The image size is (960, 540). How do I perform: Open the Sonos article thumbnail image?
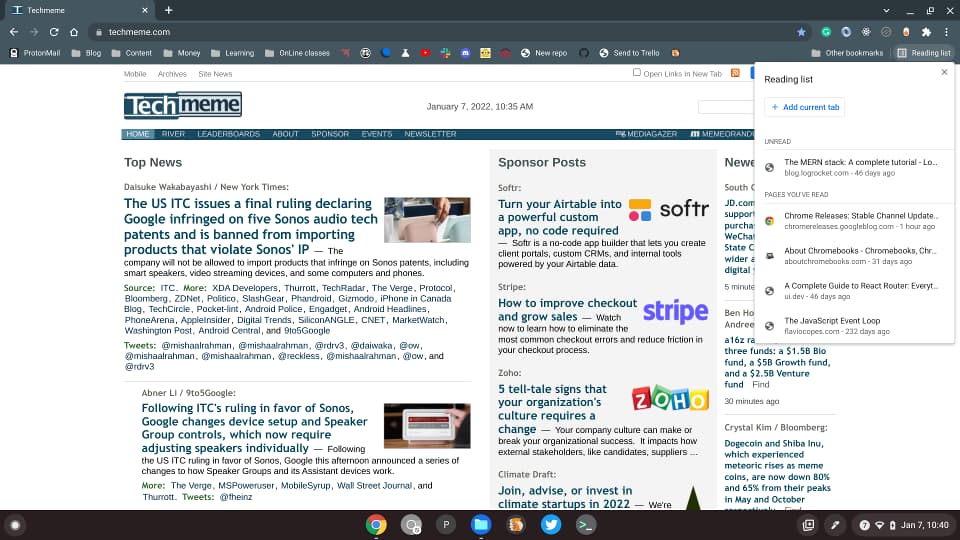pyautogui.click(x=427, y=220)
